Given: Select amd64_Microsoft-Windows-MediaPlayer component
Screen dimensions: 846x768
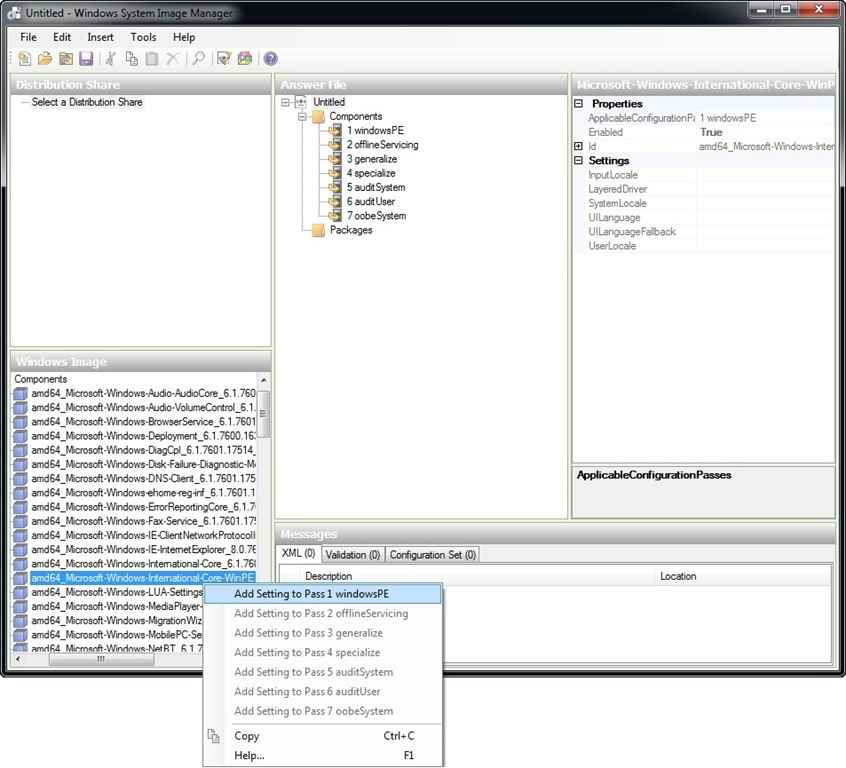Looking at the screenshot, I should (x=117, y=607).
